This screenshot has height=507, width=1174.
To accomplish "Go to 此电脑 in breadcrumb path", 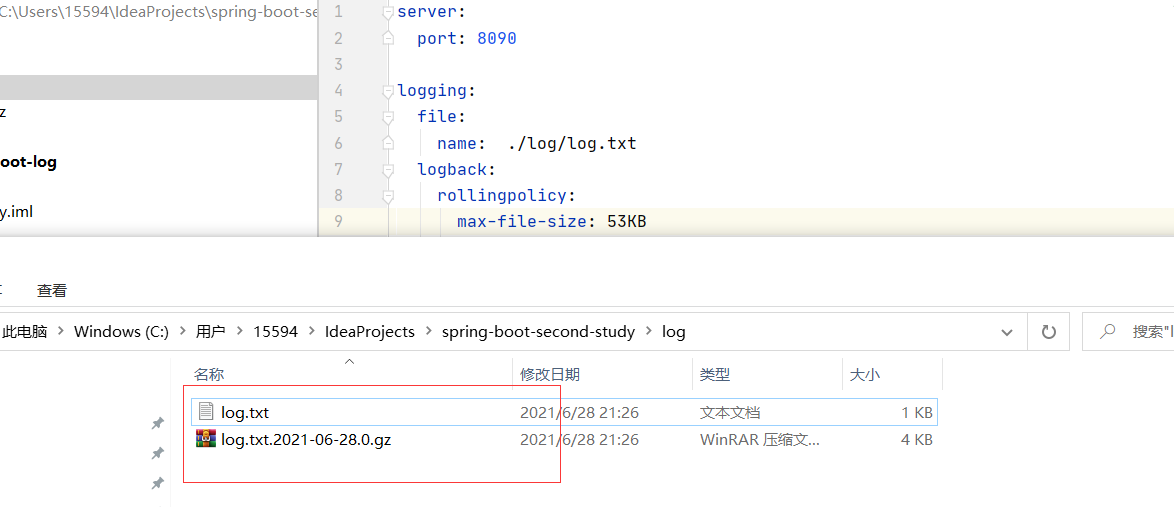I will pos(25,332).
